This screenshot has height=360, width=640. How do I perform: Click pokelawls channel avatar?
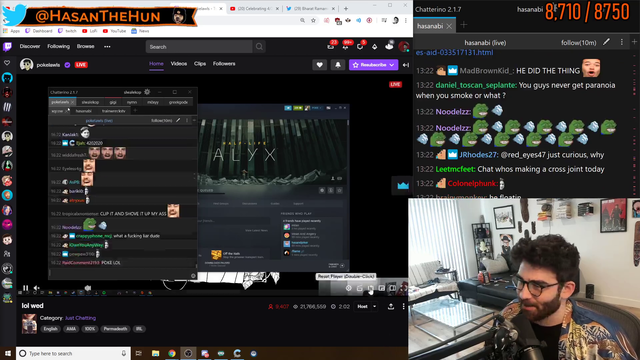click(27, 64)
